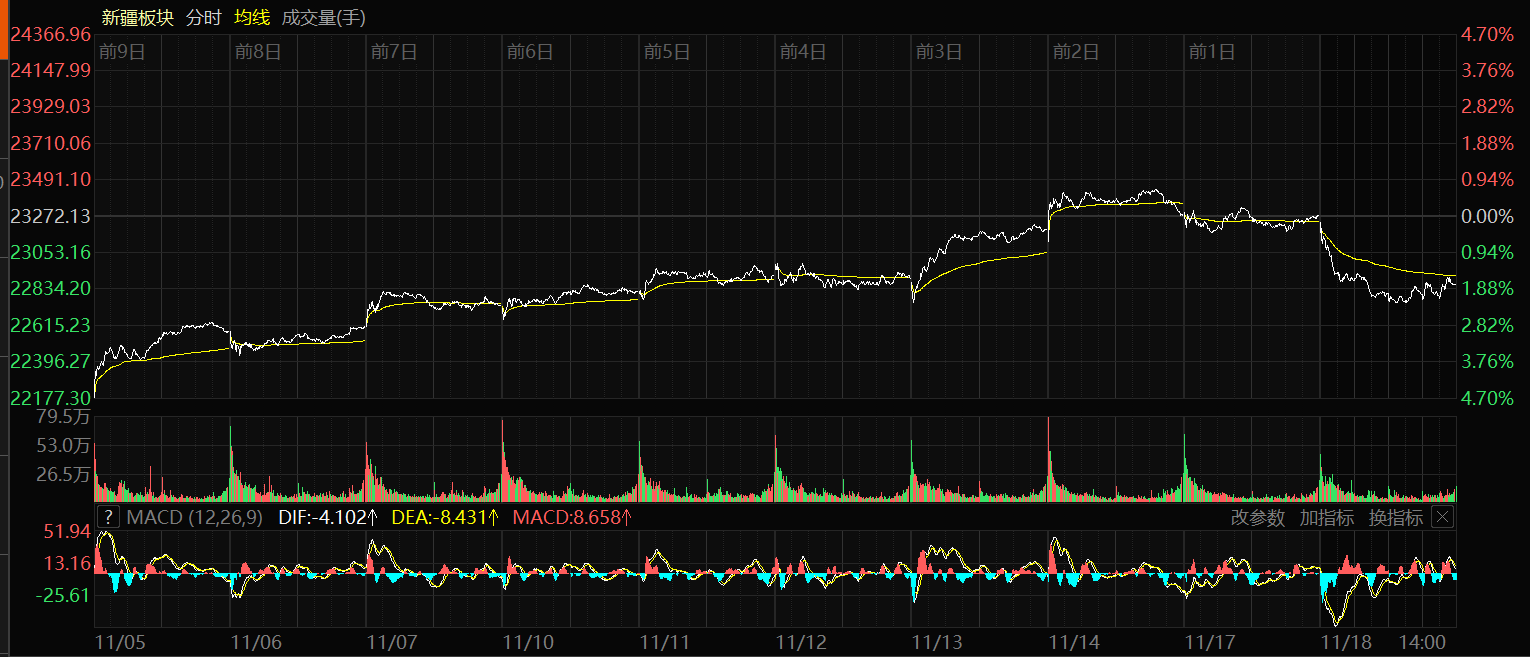Click the DIF value readout
Image resolution: width=1530 pixels, height=657 pixels.
click(x=328, y=517)
